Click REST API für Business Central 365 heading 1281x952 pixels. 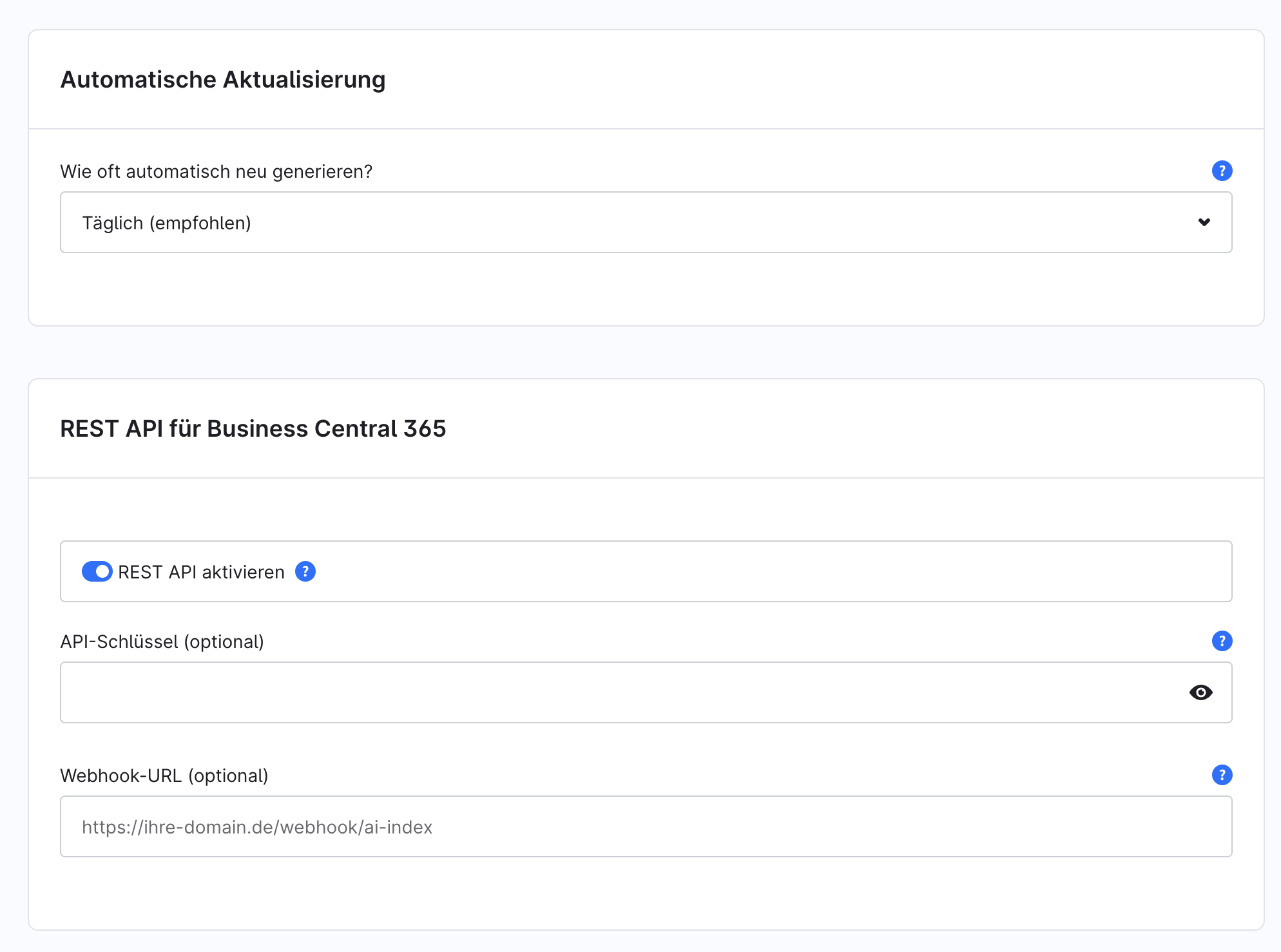click(x=253, y=429)
